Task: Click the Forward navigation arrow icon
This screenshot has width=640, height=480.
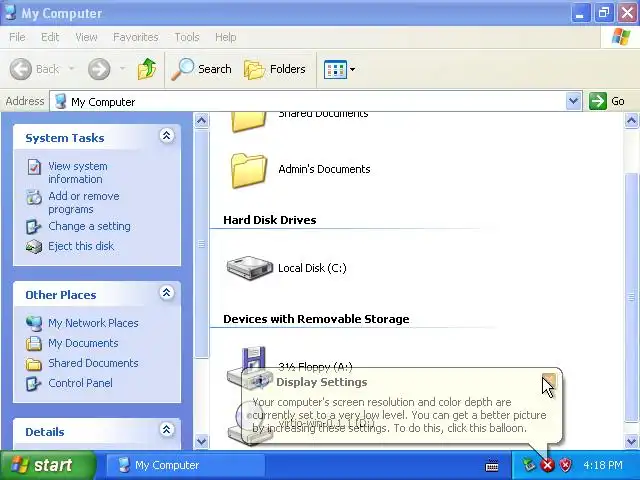Action: tap(99, 69)
